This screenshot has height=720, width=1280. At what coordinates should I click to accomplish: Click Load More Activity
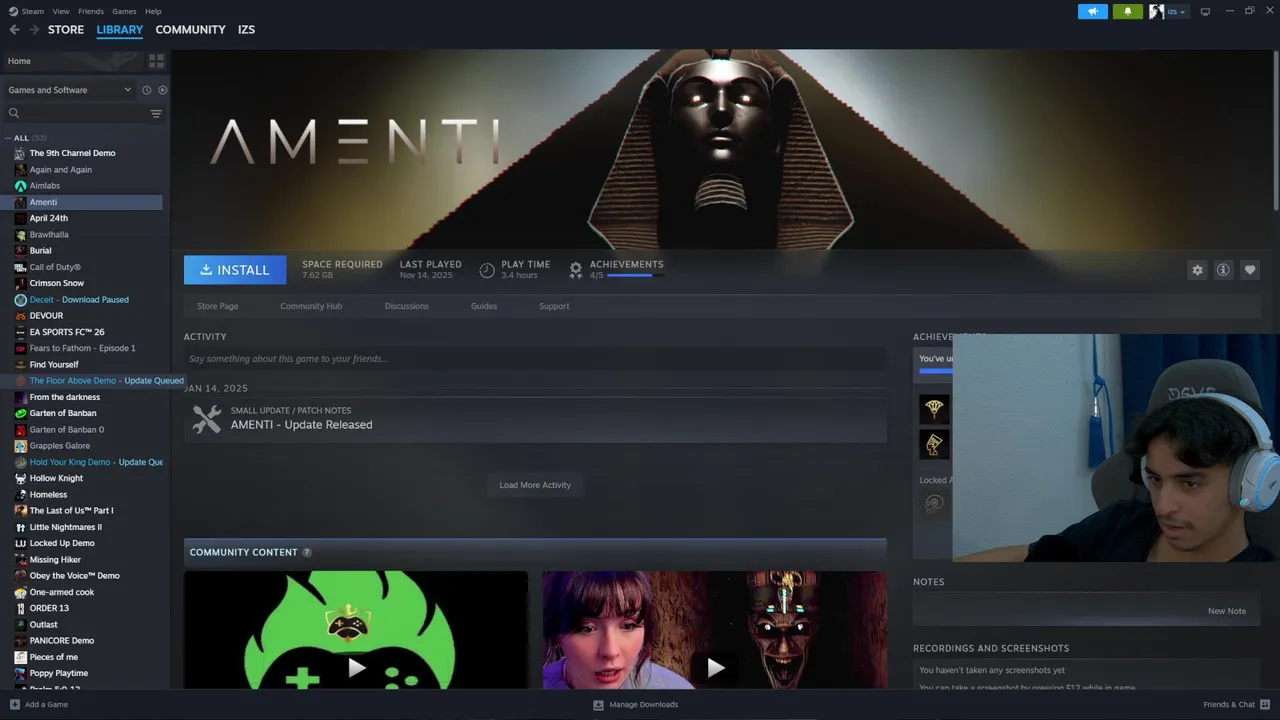pyautogui.click(x=535, y=485)
